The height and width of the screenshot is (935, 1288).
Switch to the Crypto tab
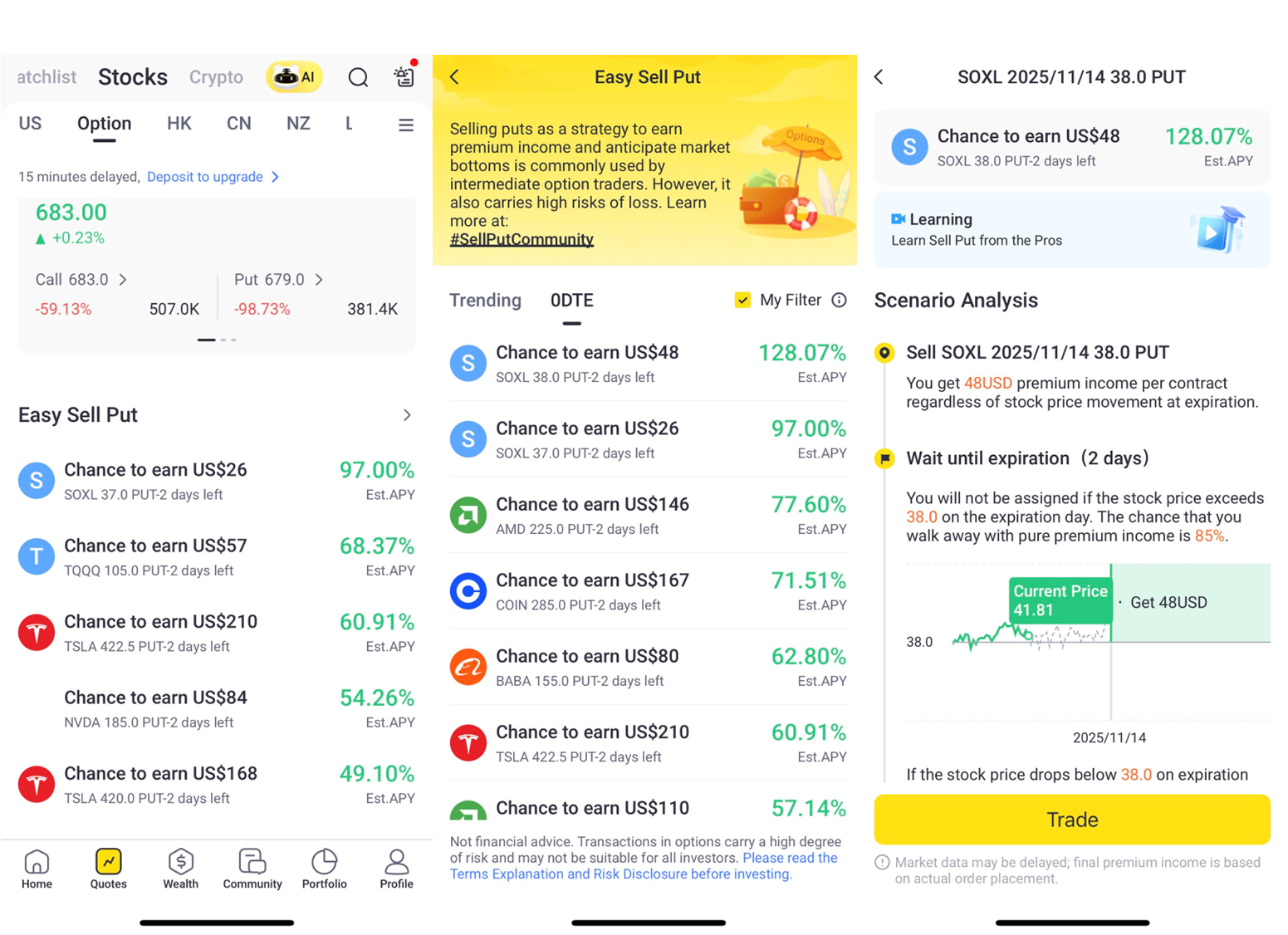pyautogui.click(x=216, y=77)
